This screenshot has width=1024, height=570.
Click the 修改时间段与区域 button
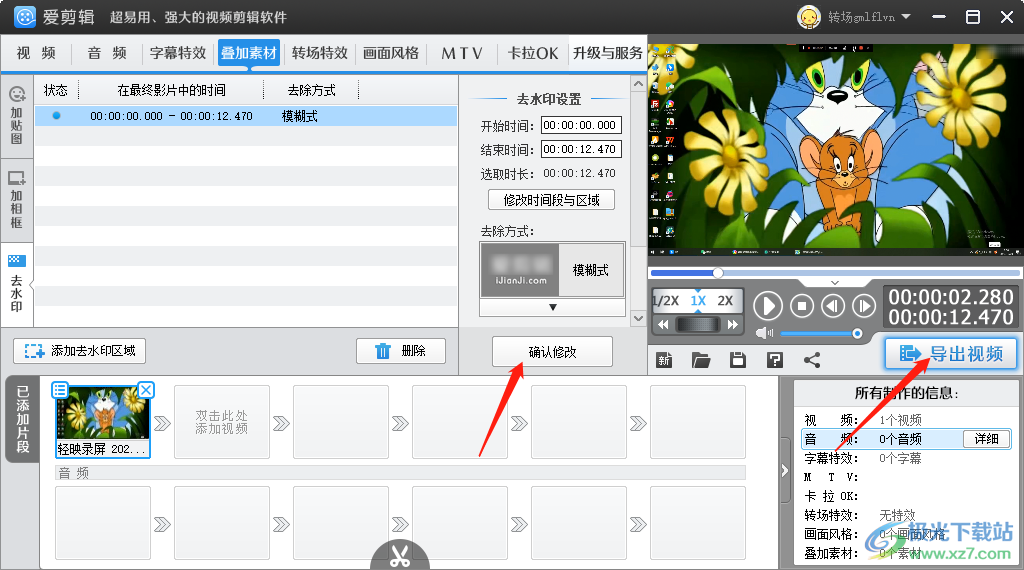tap(551, 200)
